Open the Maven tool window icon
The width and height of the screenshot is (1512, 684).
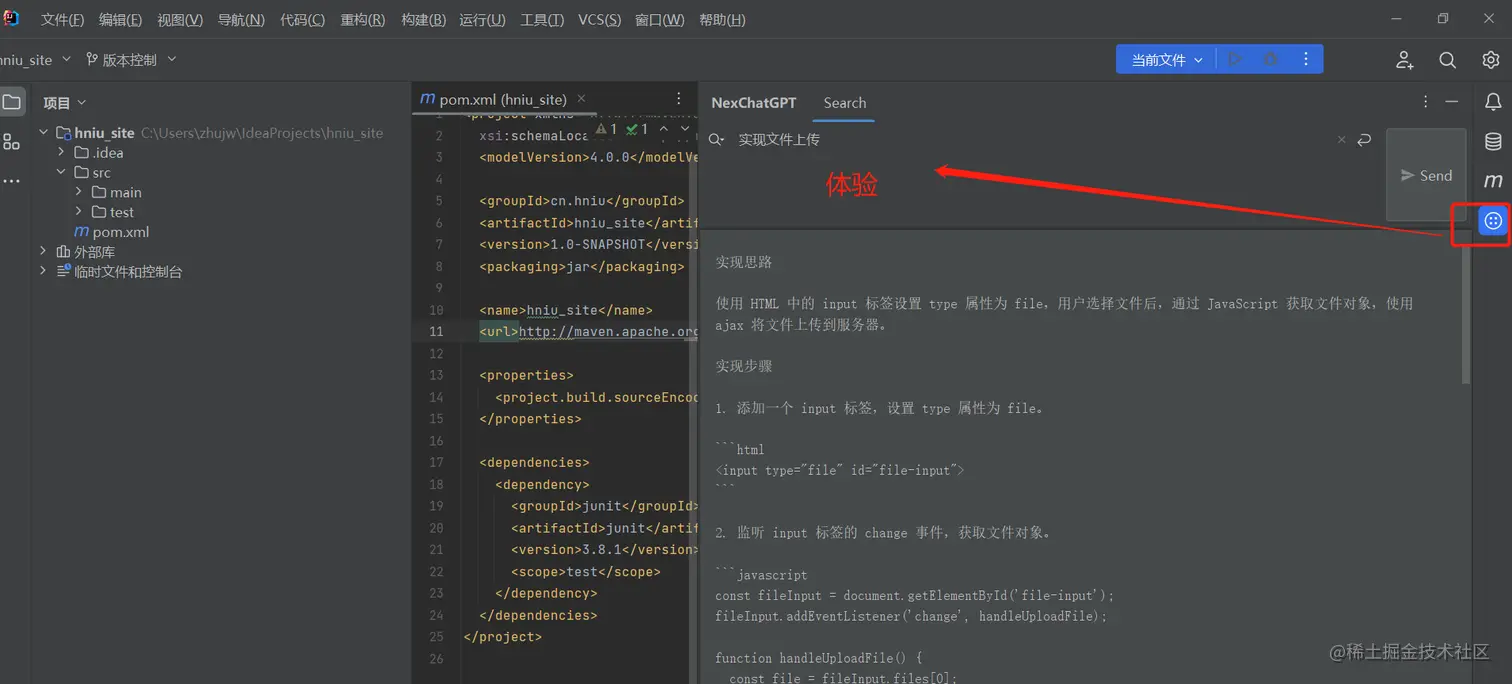point(1493,181)
